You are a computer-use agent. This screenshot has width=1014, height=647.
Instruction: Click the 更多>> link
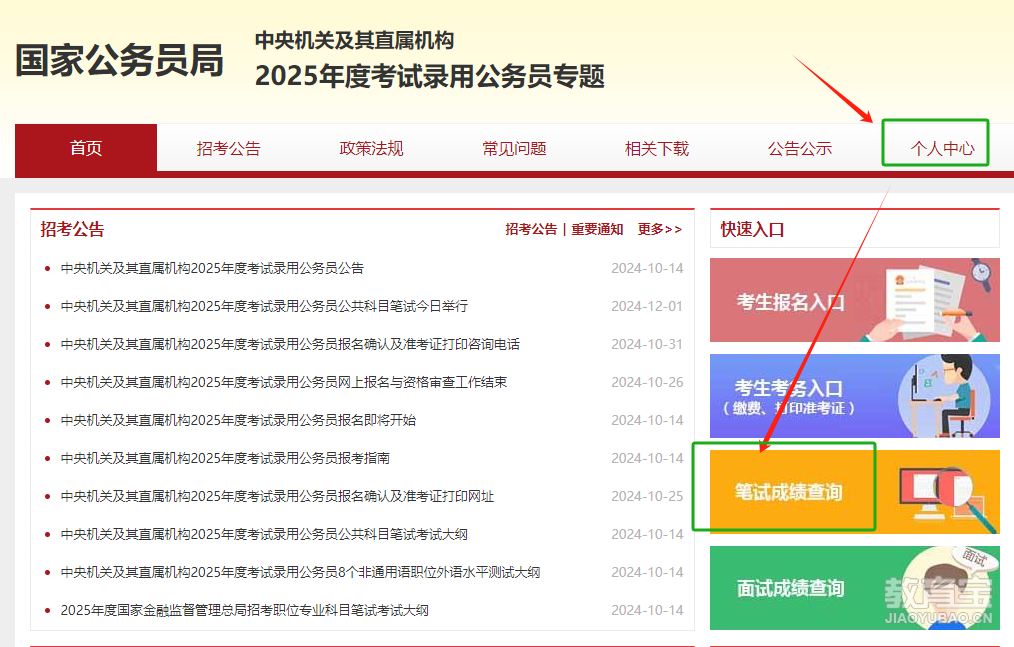coord(660,229)
